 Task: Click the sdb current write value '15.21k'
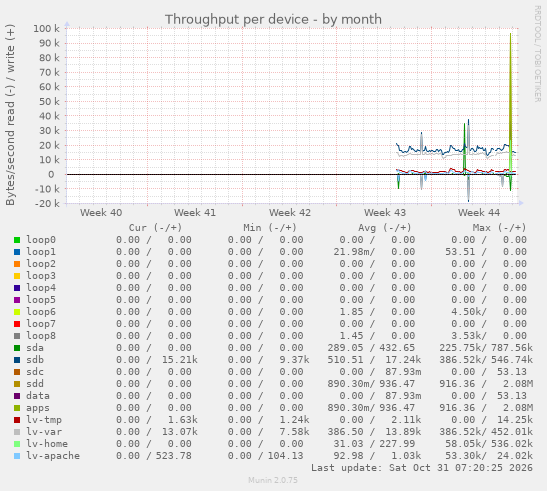coord(180,360)
